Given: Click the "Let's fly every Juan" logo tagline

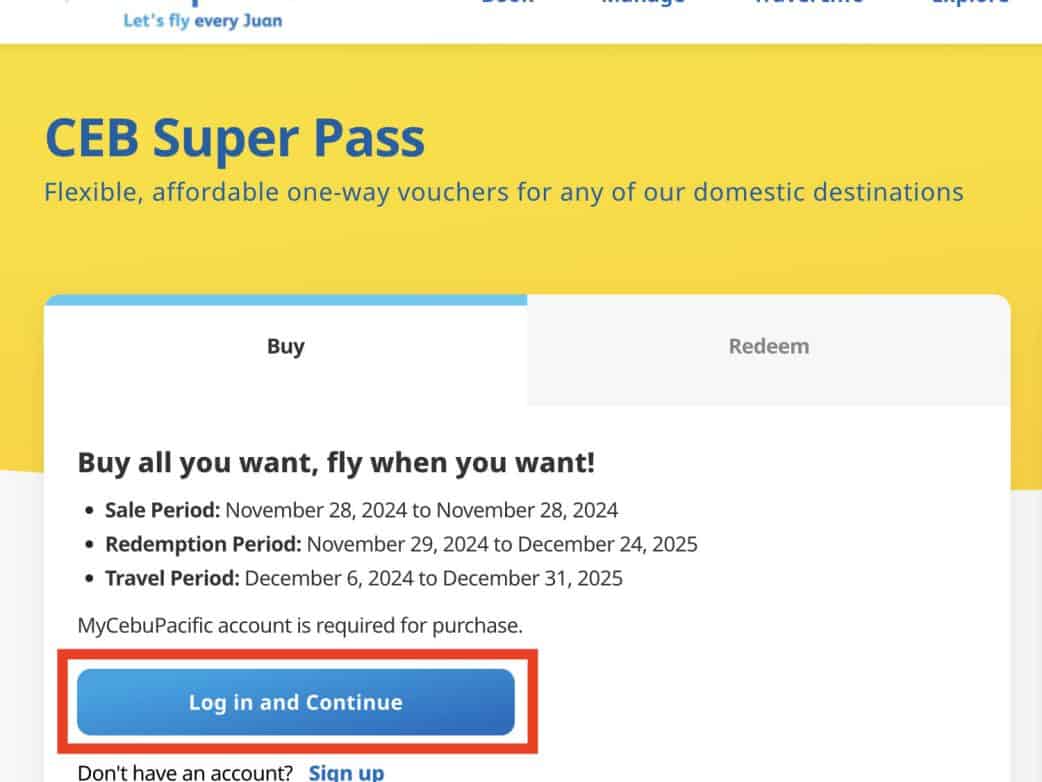Looking at the screenshot, I should point(202,20).
